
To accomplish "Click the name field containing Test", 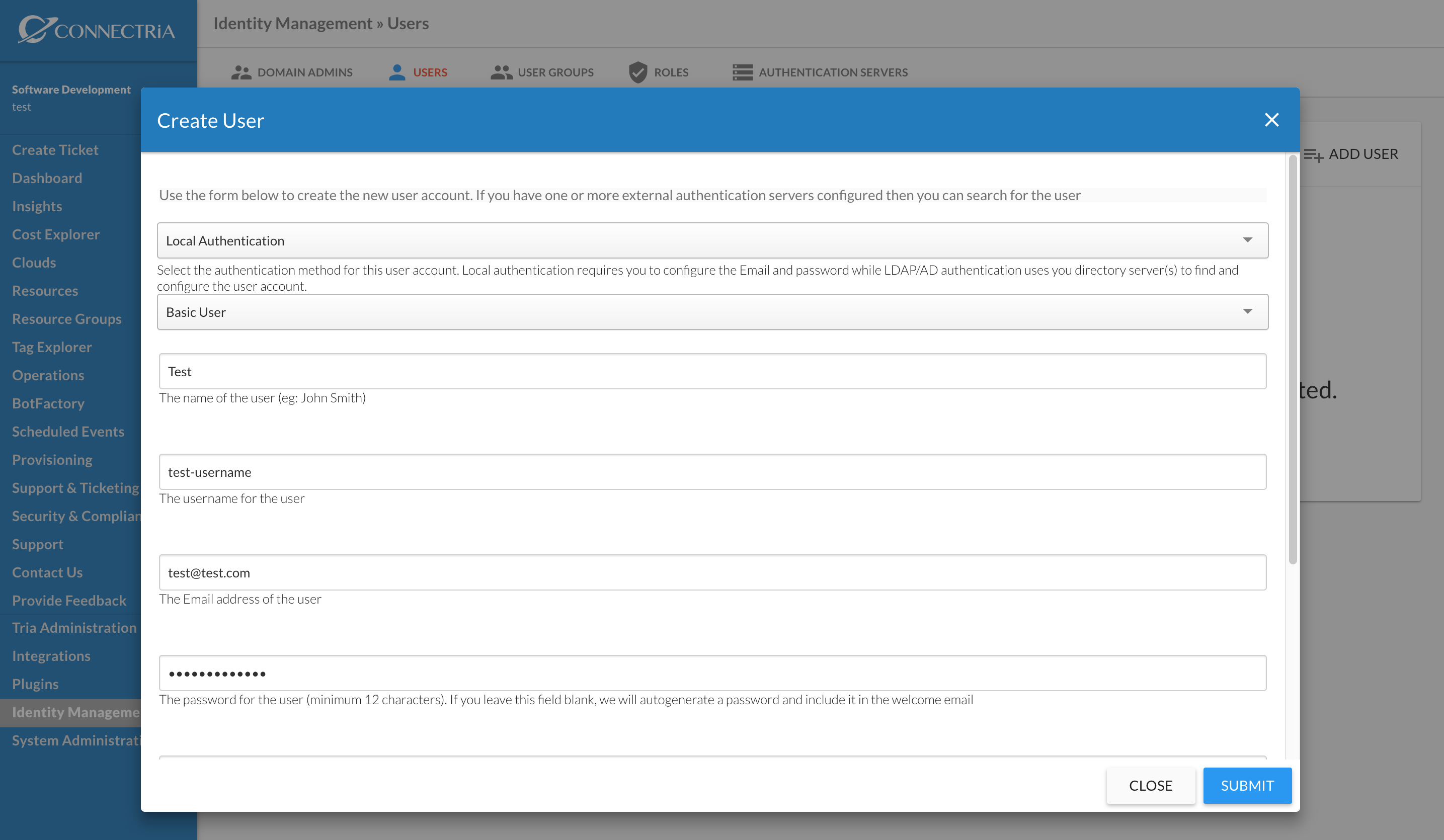I will 712,371.
